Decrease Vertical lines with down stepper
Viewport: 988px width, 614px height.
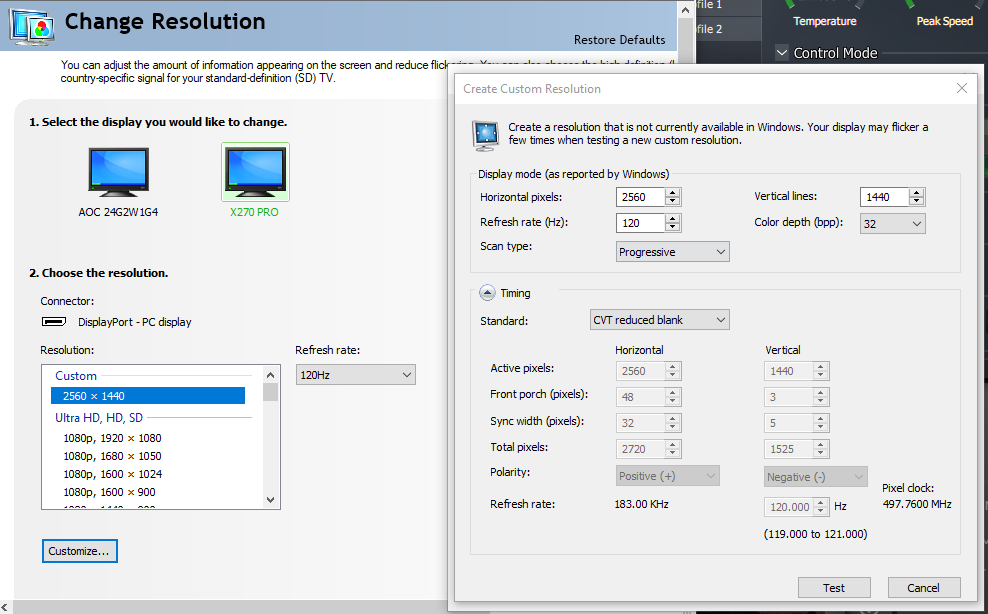tap(917, 202)
